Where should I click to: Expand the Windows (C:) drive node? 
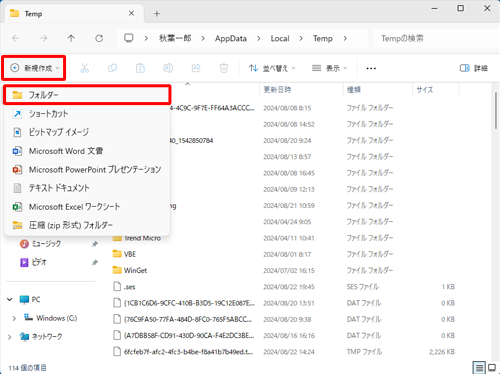14,318
